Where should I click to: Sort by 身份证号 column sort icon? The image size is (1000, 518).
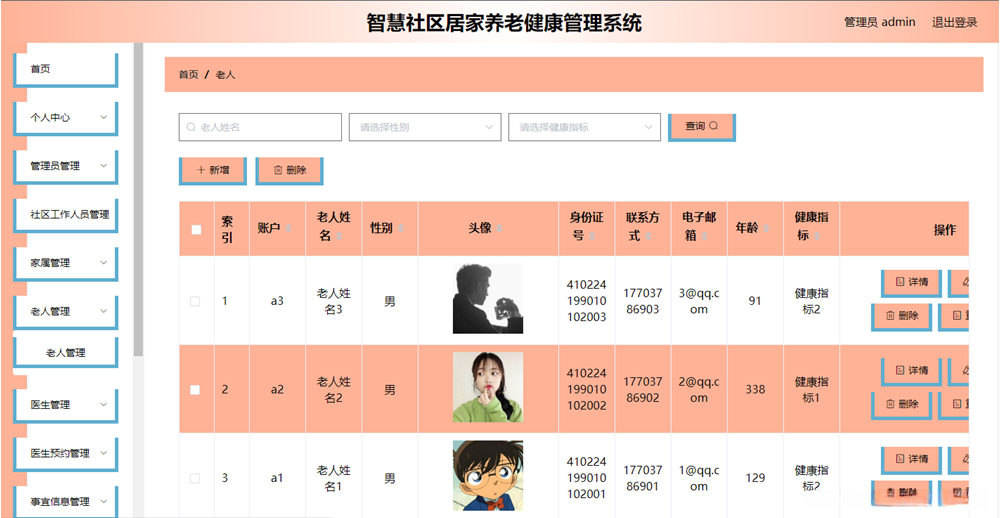(x=592, y=236)
